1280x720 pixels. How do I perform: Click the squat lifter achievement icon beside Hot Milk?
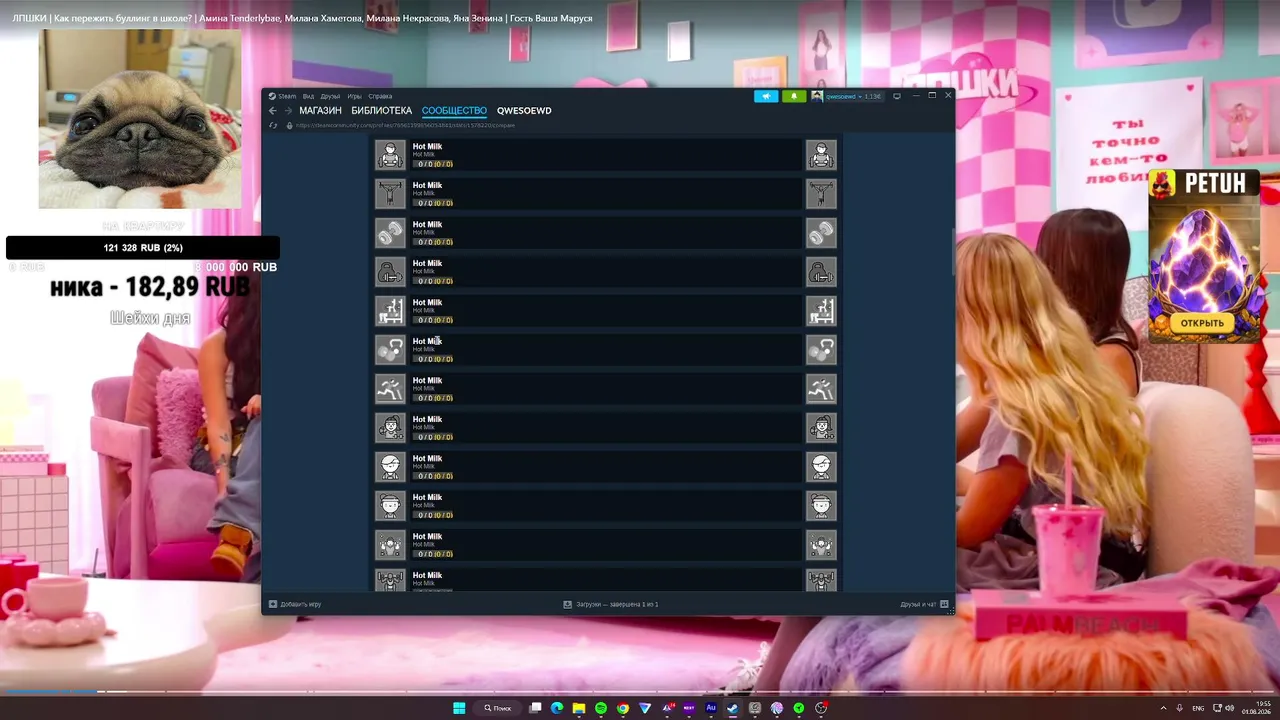[390, 155]
